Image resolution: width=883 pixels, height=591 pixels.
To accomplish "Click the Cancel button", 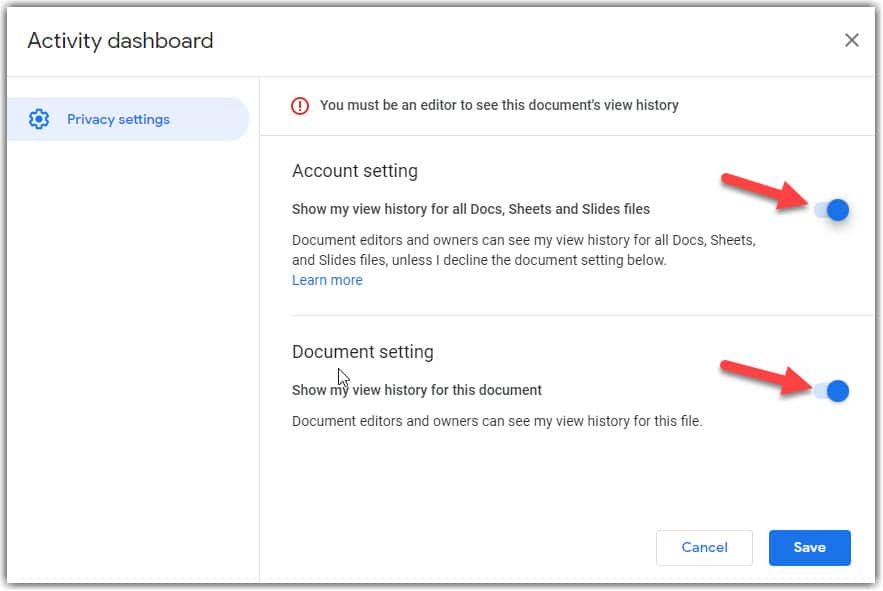I will click(704, 547).
